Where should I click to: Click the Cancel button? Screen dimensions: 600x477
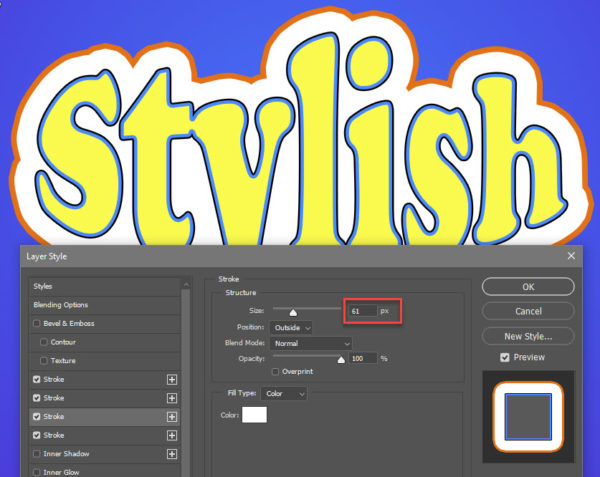(x=528, y=311)
